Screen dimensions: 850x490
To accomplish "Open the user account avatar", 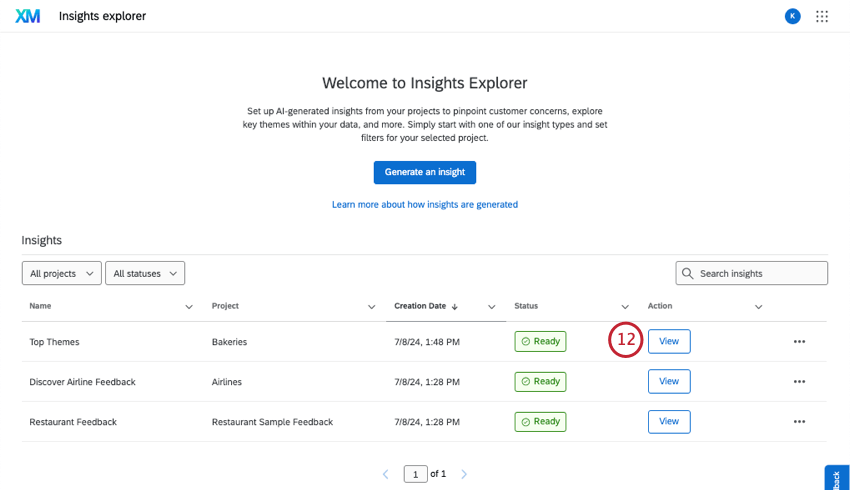I will (x=793, y=16).
